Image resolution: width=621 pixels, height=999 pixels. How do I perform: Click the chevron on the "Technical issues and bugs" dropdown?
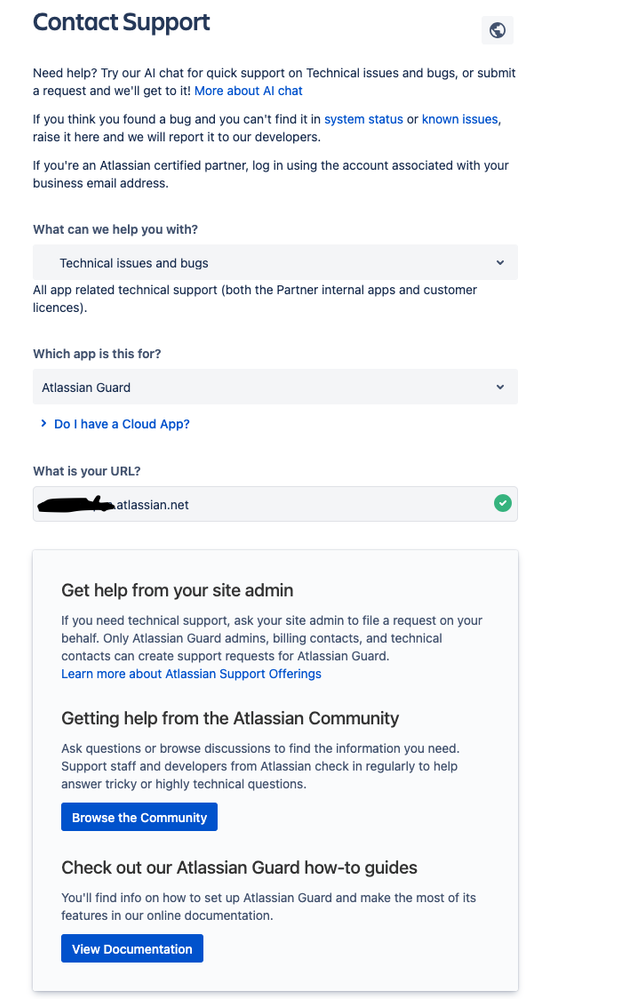500,261
